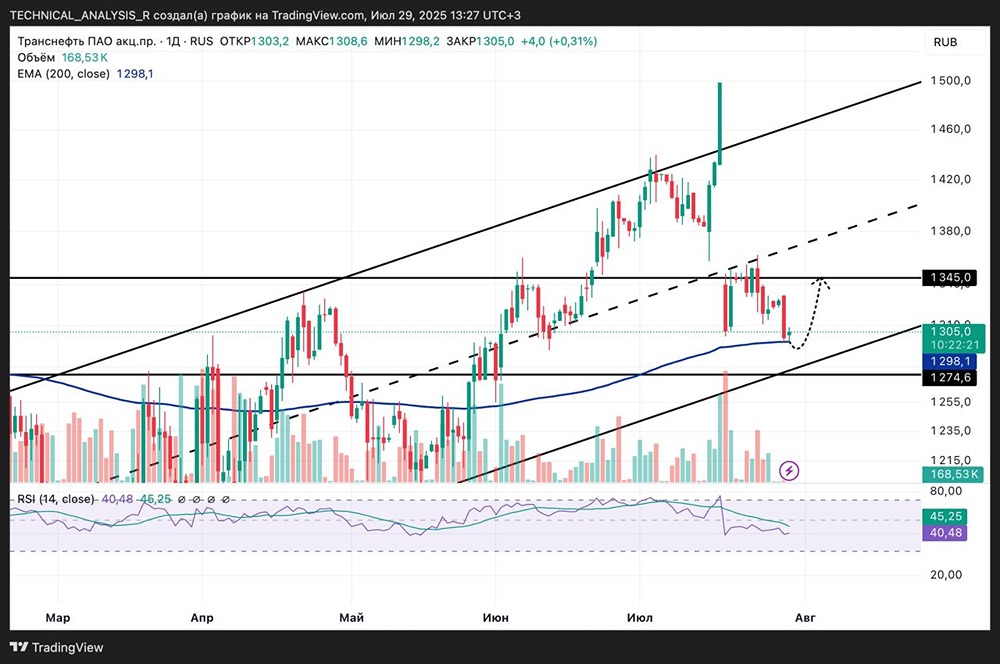Click the Мар label on time axis
Screen dimensions: 1000x664
point(58,617)
